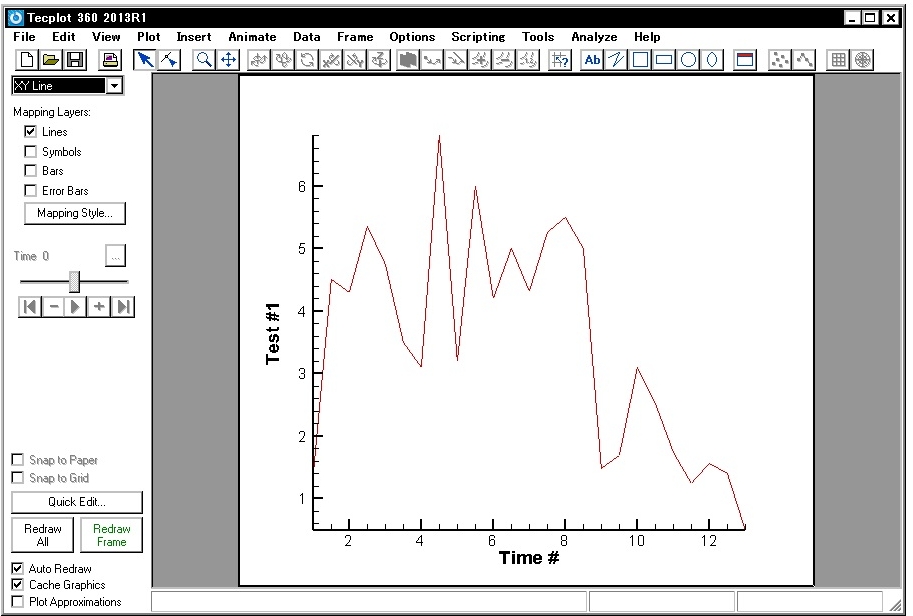Select the square shape tool
The height and width of the screenshot is (616, 913).
click(640, 59)
